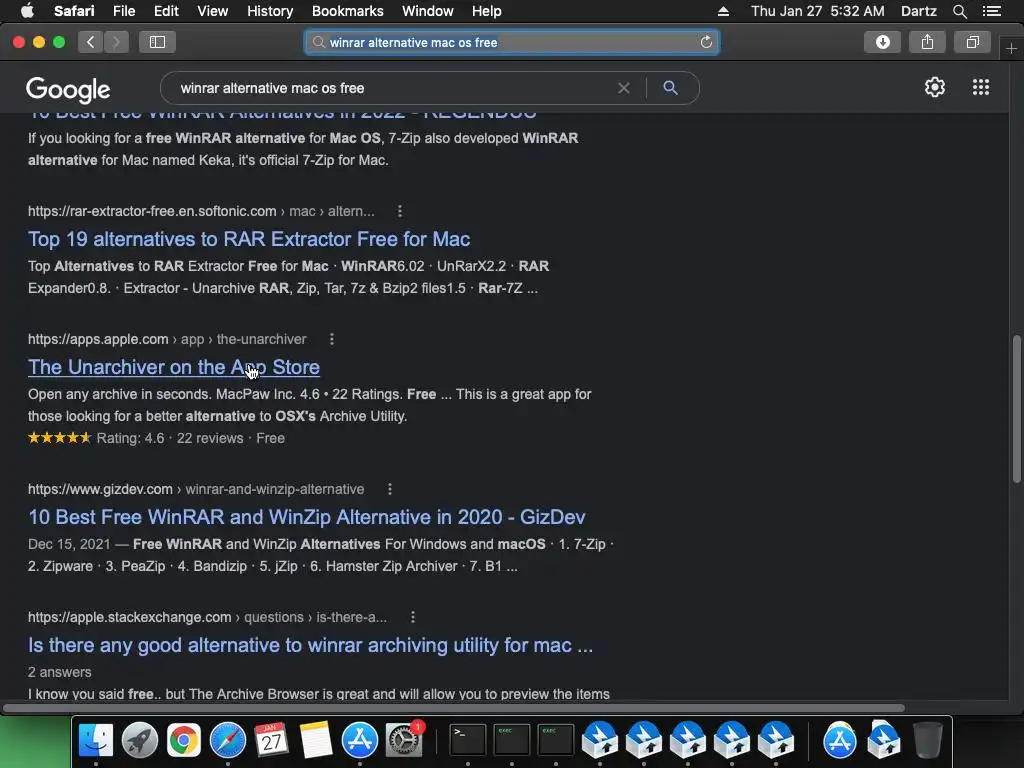1024x768 pixels.
Task: Go back using Safari's back arrow
Action: [x=90, y=42]
